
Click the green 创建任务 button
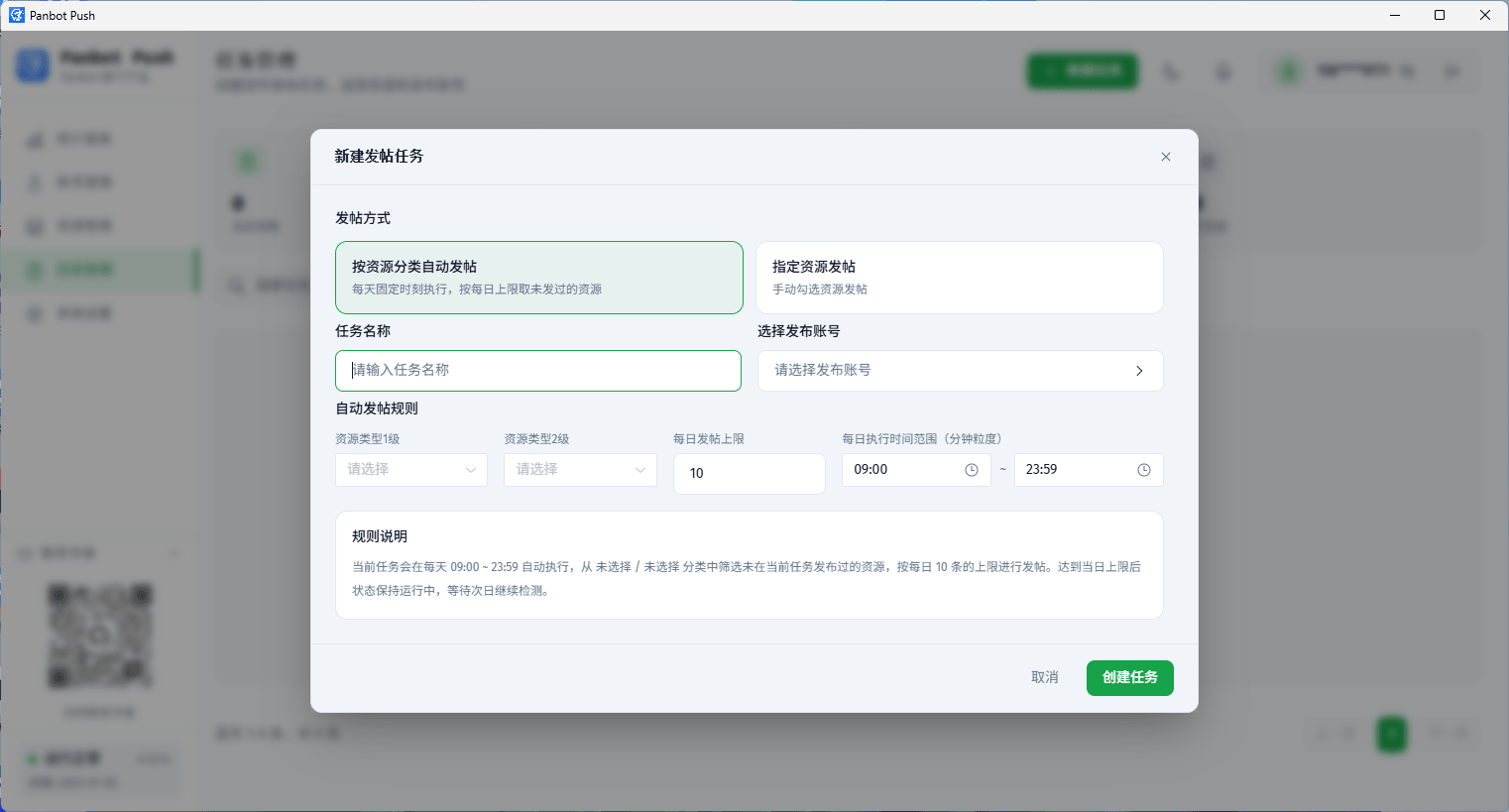pyautogui.click(x=1130, y=678)
